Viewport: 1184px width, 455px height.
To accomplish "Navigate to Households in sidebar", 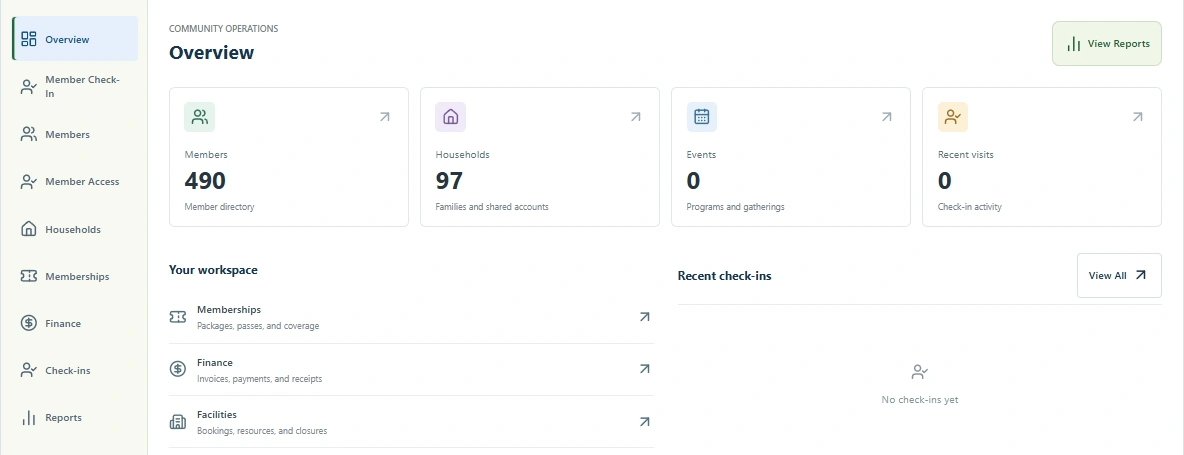I will (75, 229).
